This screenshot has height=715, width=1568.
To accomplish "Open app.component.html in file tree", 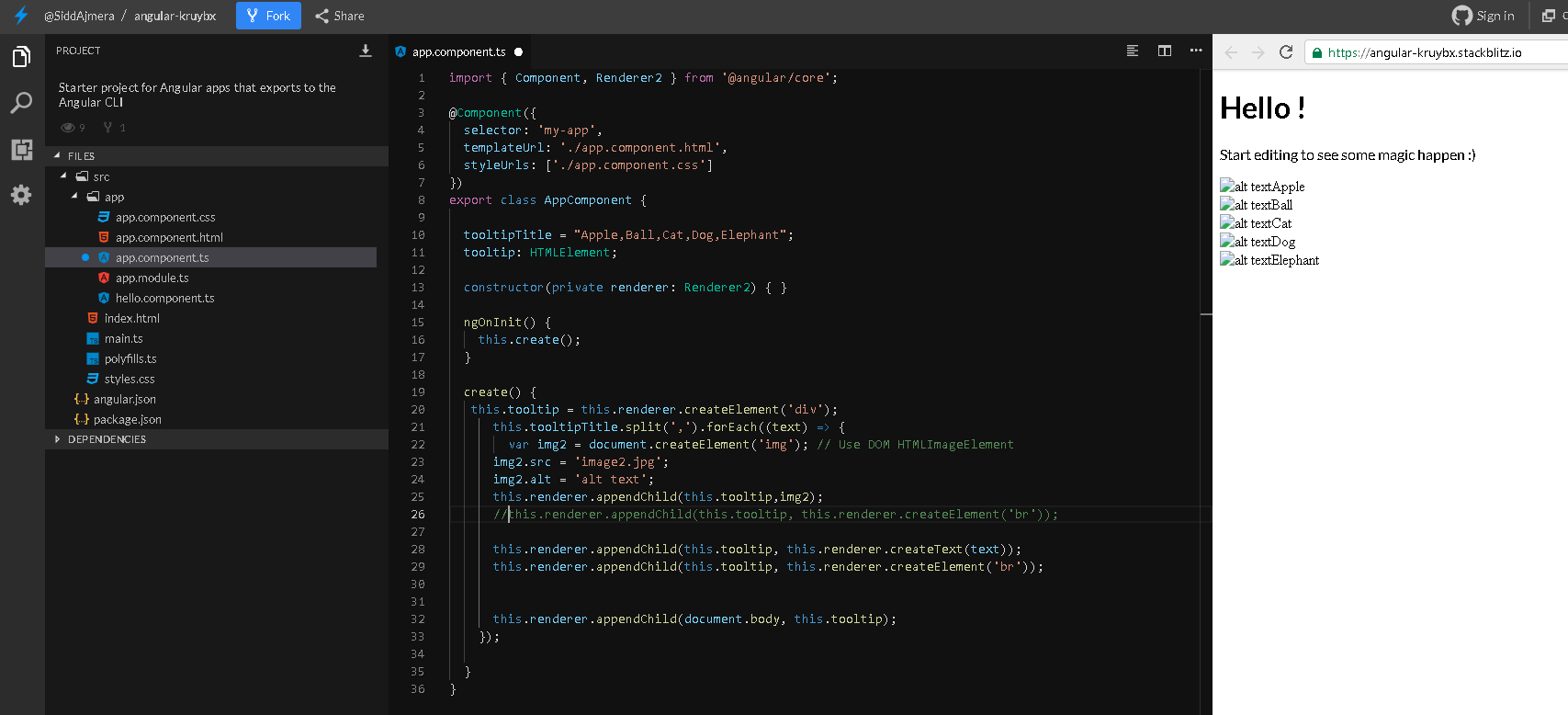I will tap(169, 237).
